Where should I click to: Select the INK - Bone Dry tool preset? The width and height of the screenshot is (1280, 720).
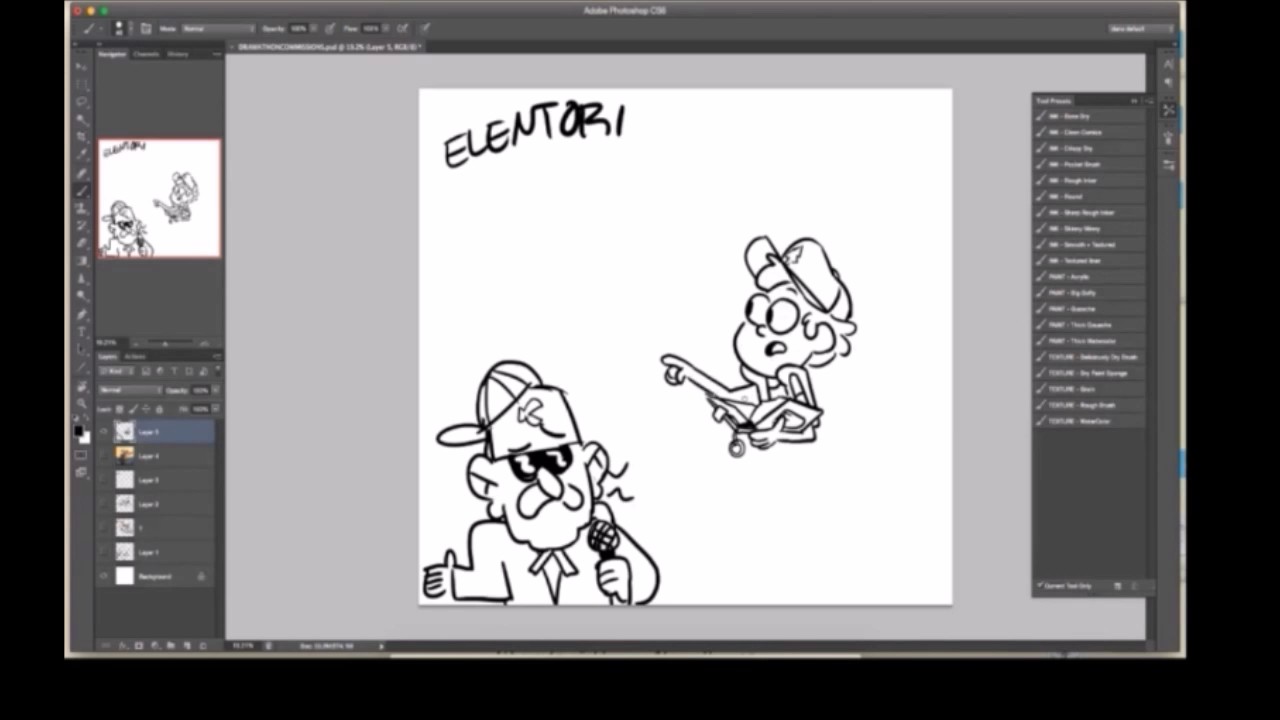[x=1090, y=116]
